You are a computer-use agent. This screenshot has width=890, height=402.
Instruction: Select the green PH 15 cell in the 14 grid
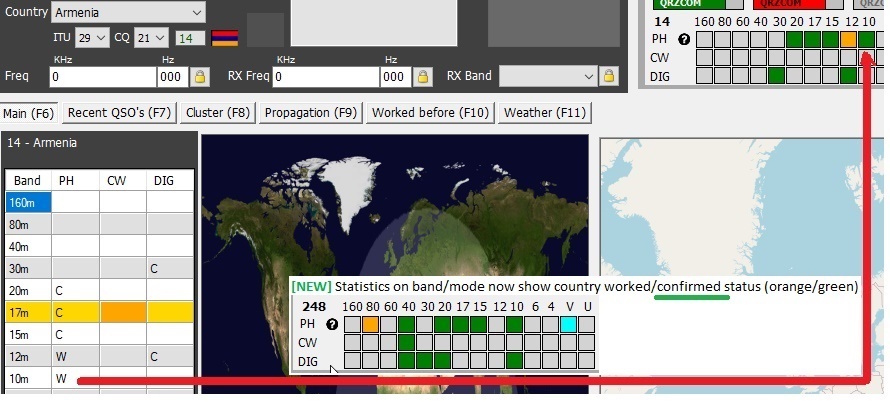tap(830, 39)
